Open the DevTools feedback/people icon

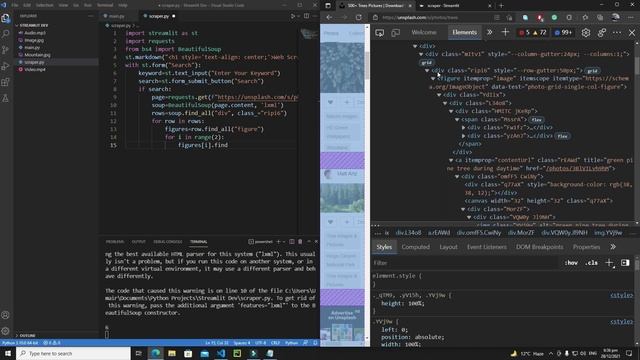(x=602, y=33)
